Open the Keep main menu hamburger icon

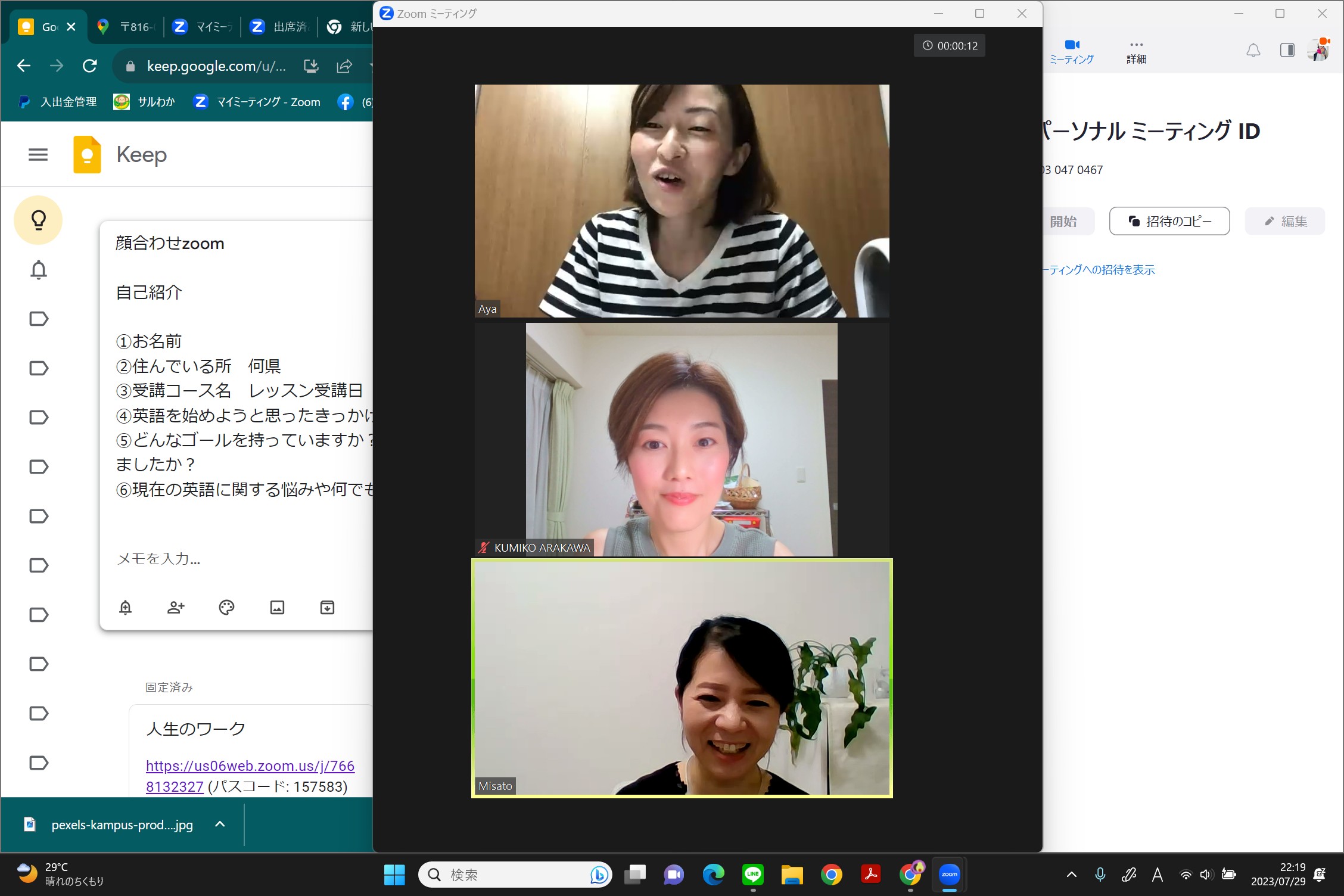(x=38, y=155)
